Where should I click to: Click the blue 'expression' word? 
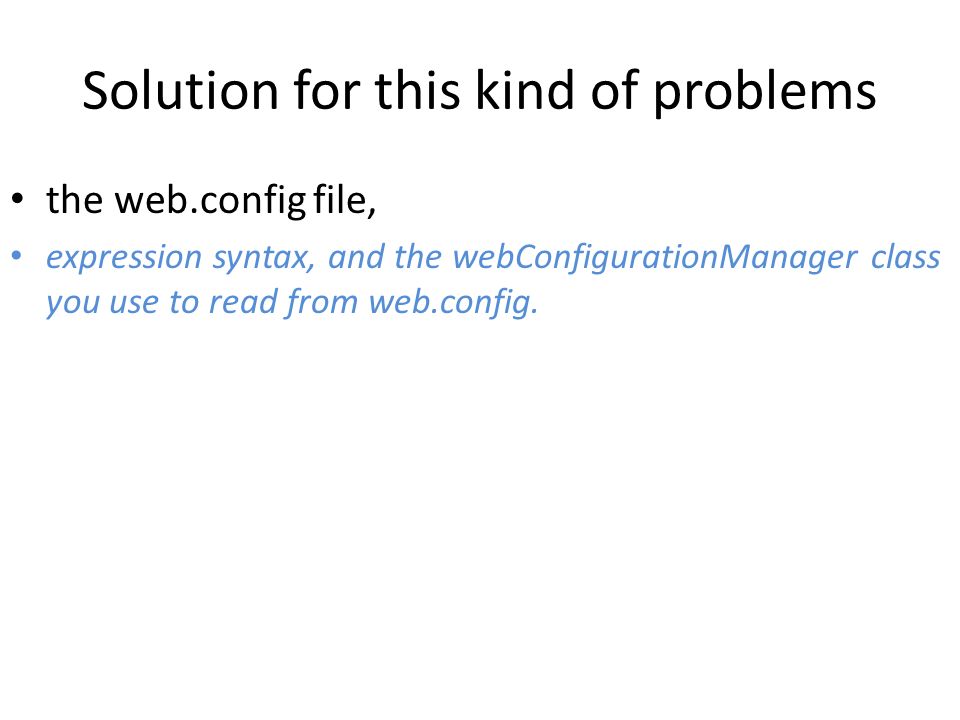tap(124, 258)
